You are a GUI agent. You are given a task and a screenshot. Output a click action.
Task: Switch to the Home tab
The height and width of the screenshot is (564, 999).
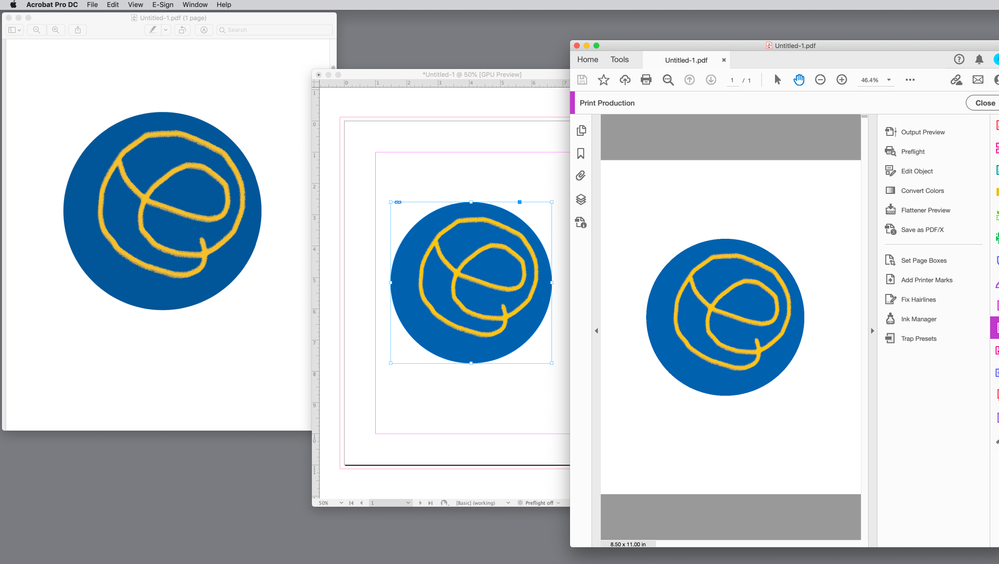[587, 59]
